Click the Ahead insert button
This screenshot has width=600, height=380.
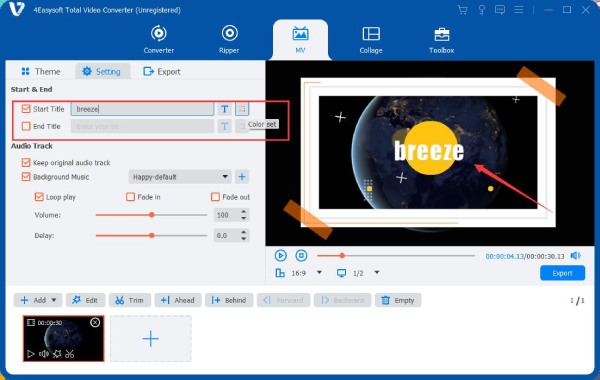(178, 300)
